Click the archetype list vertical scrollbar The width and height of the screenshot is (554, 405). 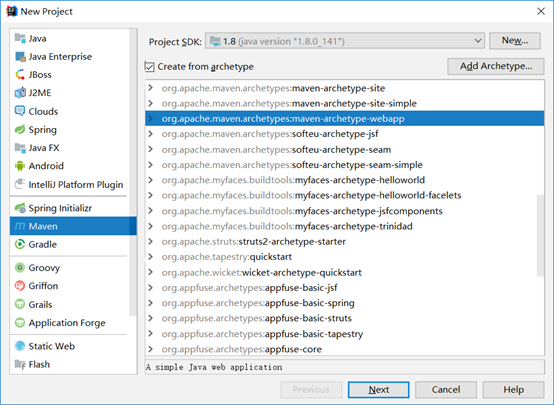coord(540,235)
